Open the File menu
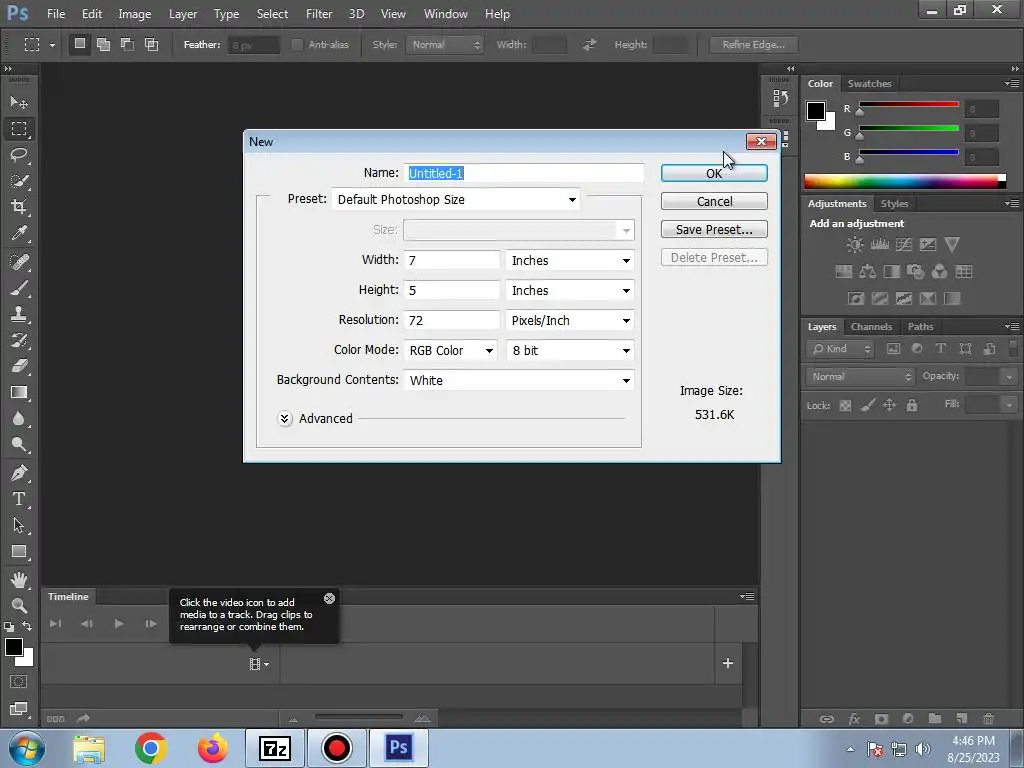The height and width of the screenshot is (768, 1024). click(56, 14)
